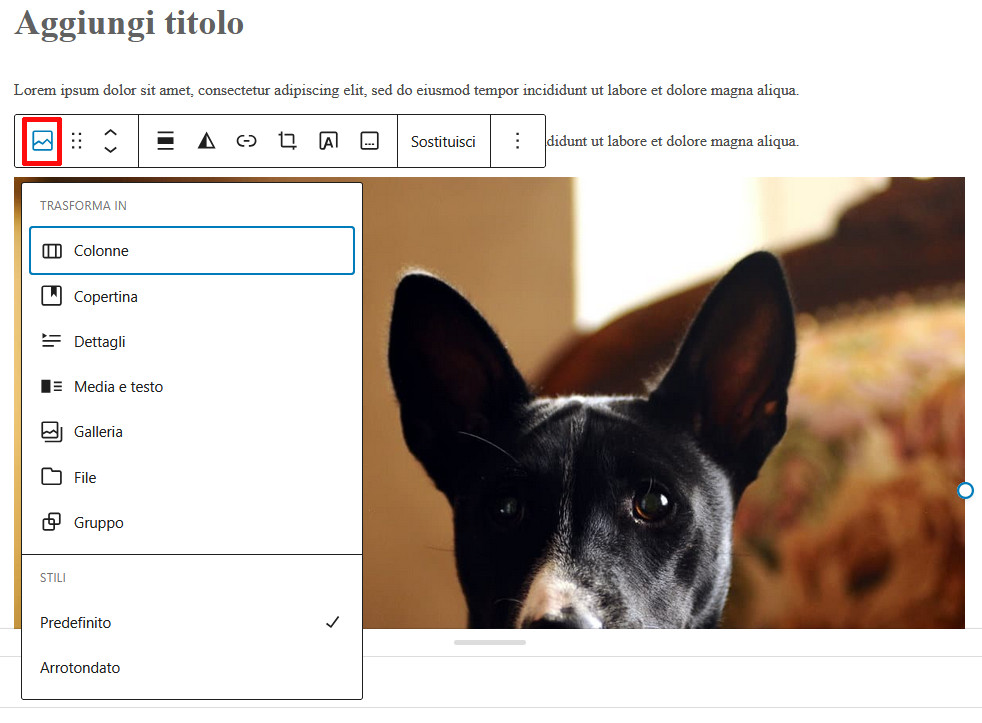
Task: Select the crop tool icon
Action: tap(287, 141)
